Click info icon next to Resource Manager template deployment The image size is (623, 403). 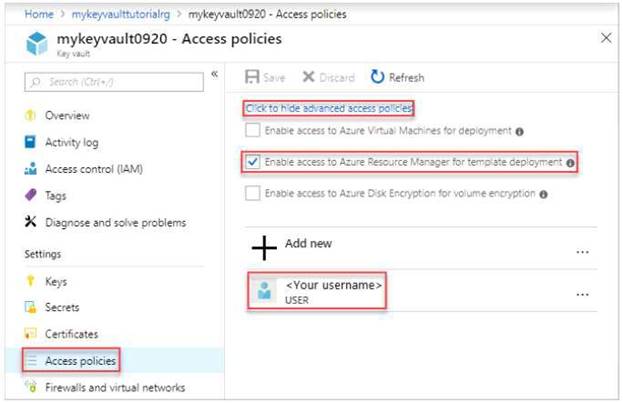pos(570,163)
